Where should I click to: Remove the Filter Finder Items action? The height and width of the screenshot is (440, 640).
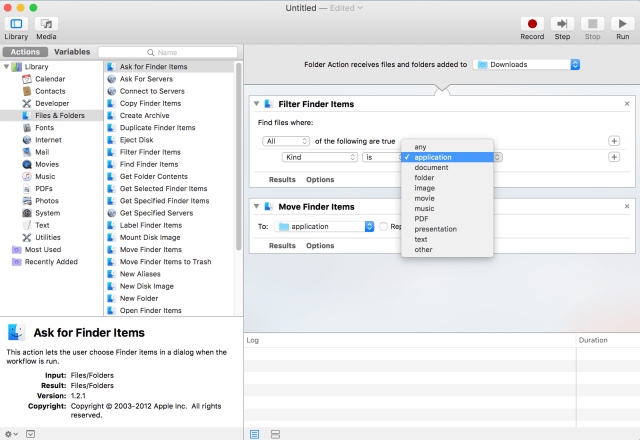[627, 104]
